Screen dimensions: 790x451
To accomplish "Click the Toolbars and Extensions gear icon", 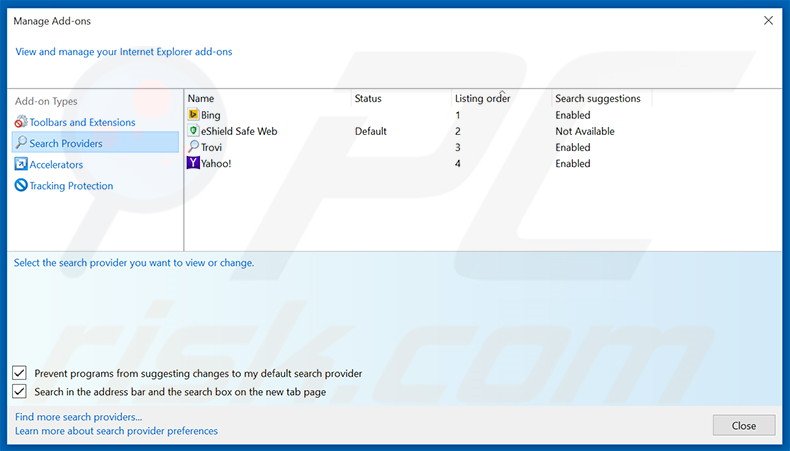I will click(21, 122).
